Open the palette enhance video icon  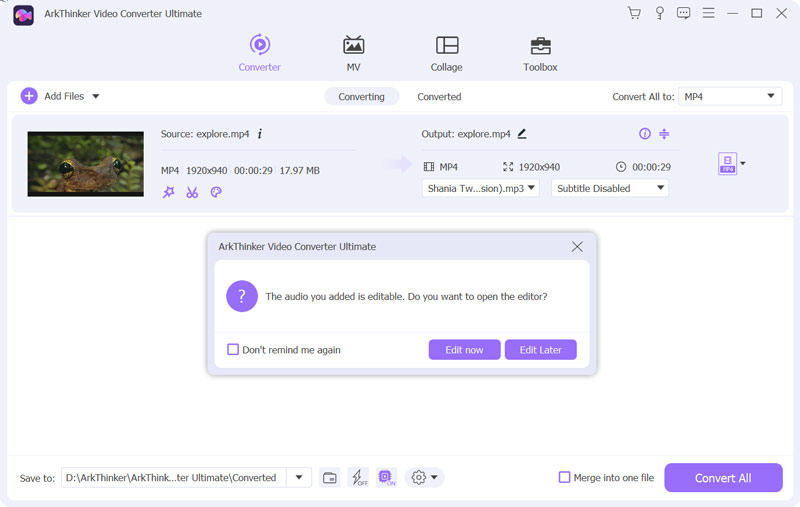tap(216, 192)
